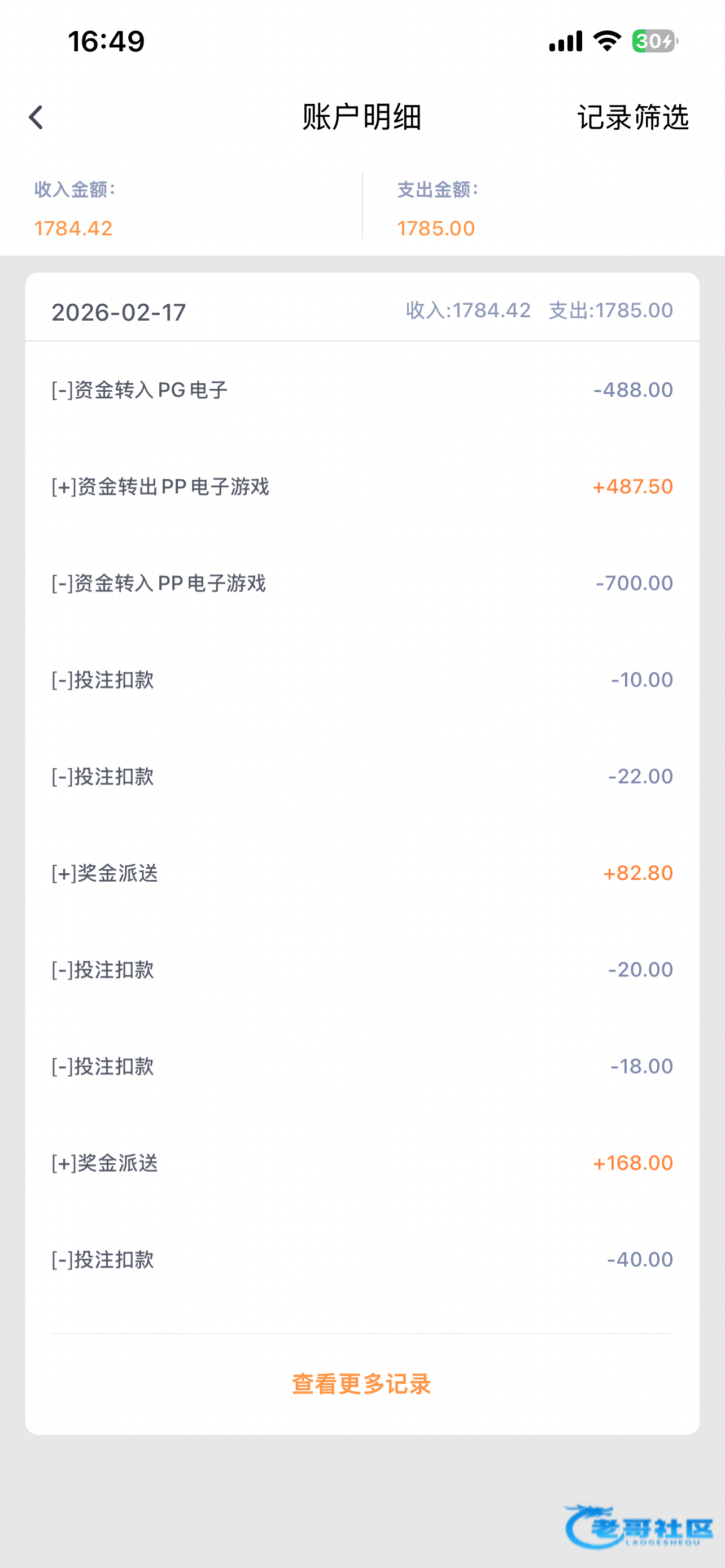
Task: Tap the 老哥社区 watermark logo
Action: point(639,1526)
